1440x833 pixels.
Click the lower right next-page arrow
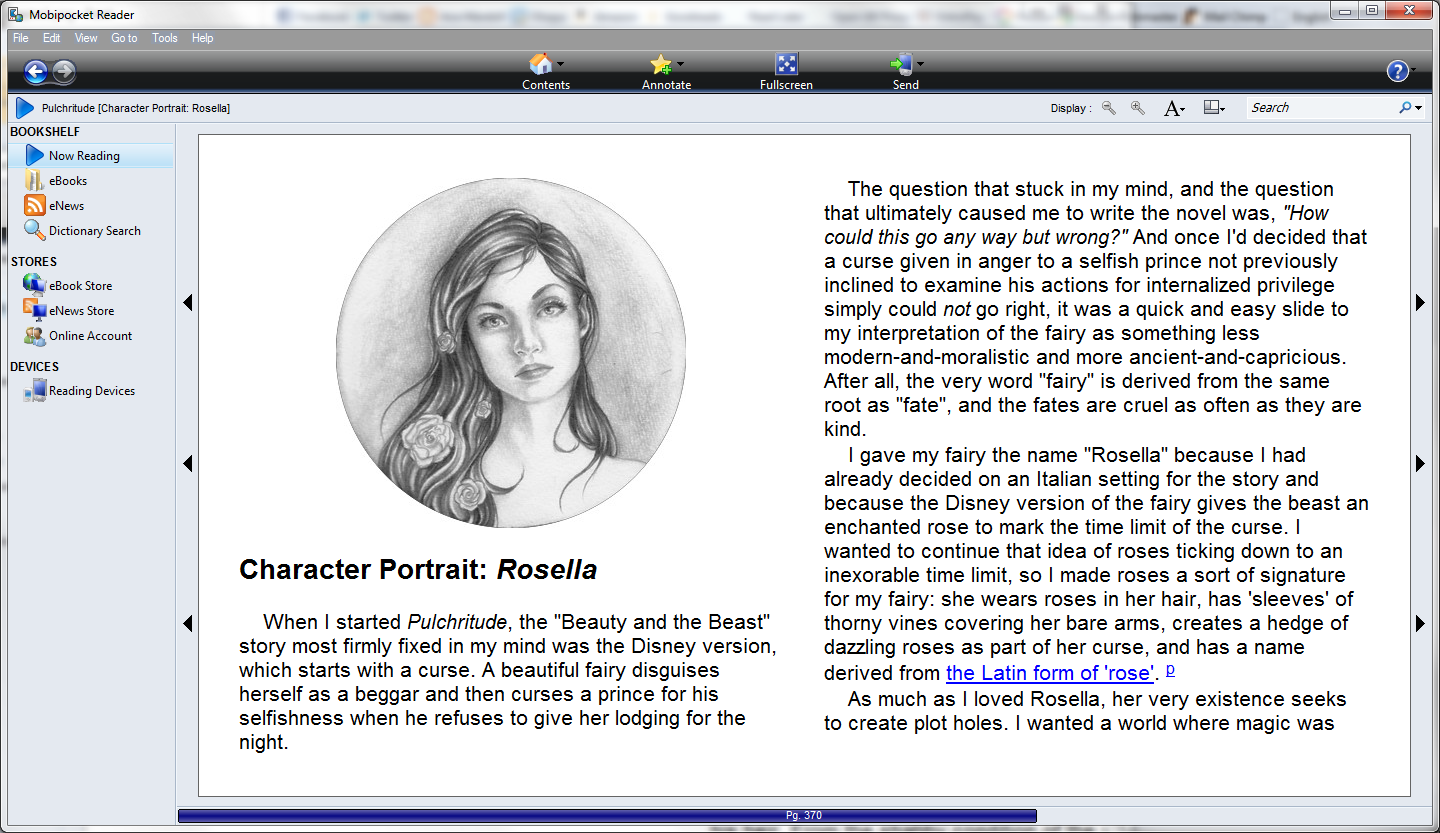point(1420,623)
